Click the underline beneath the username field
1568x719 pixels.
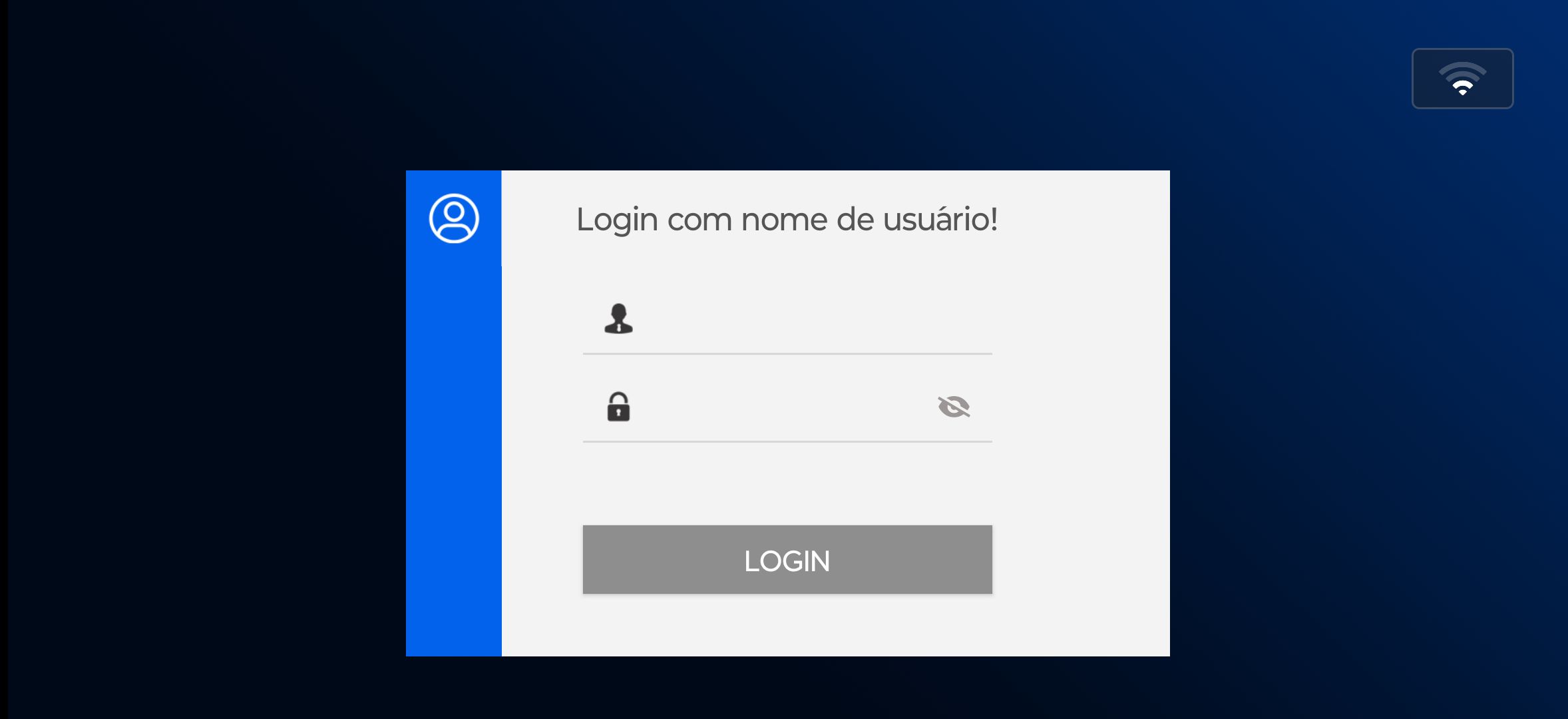[787, 354]
